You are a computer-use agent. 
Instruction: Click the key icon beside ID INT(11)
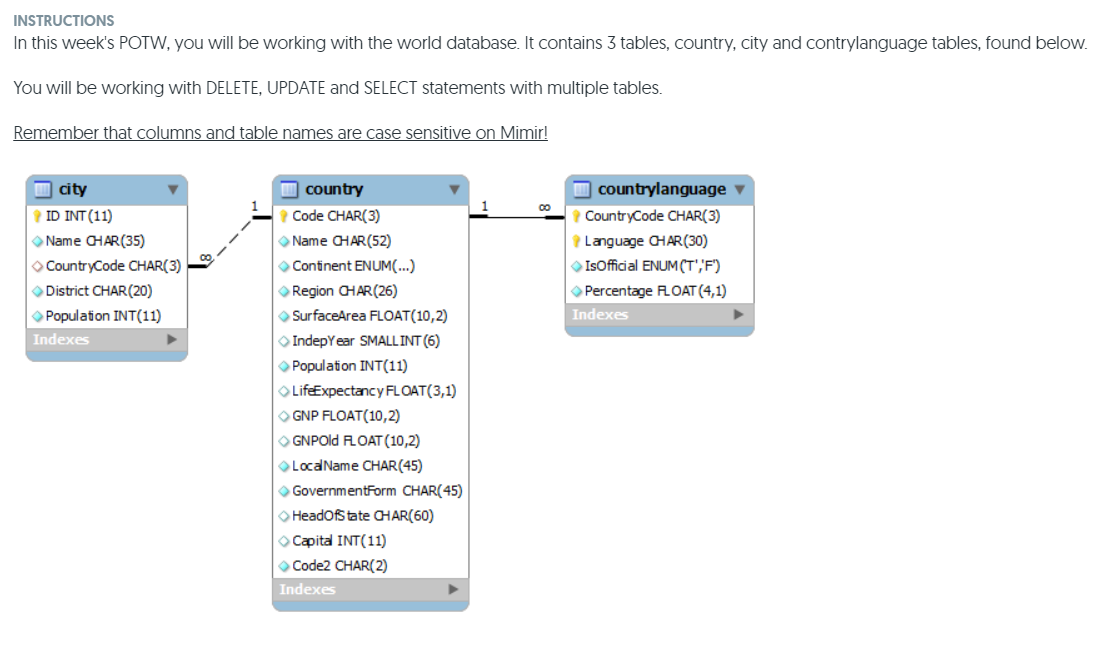37,216
